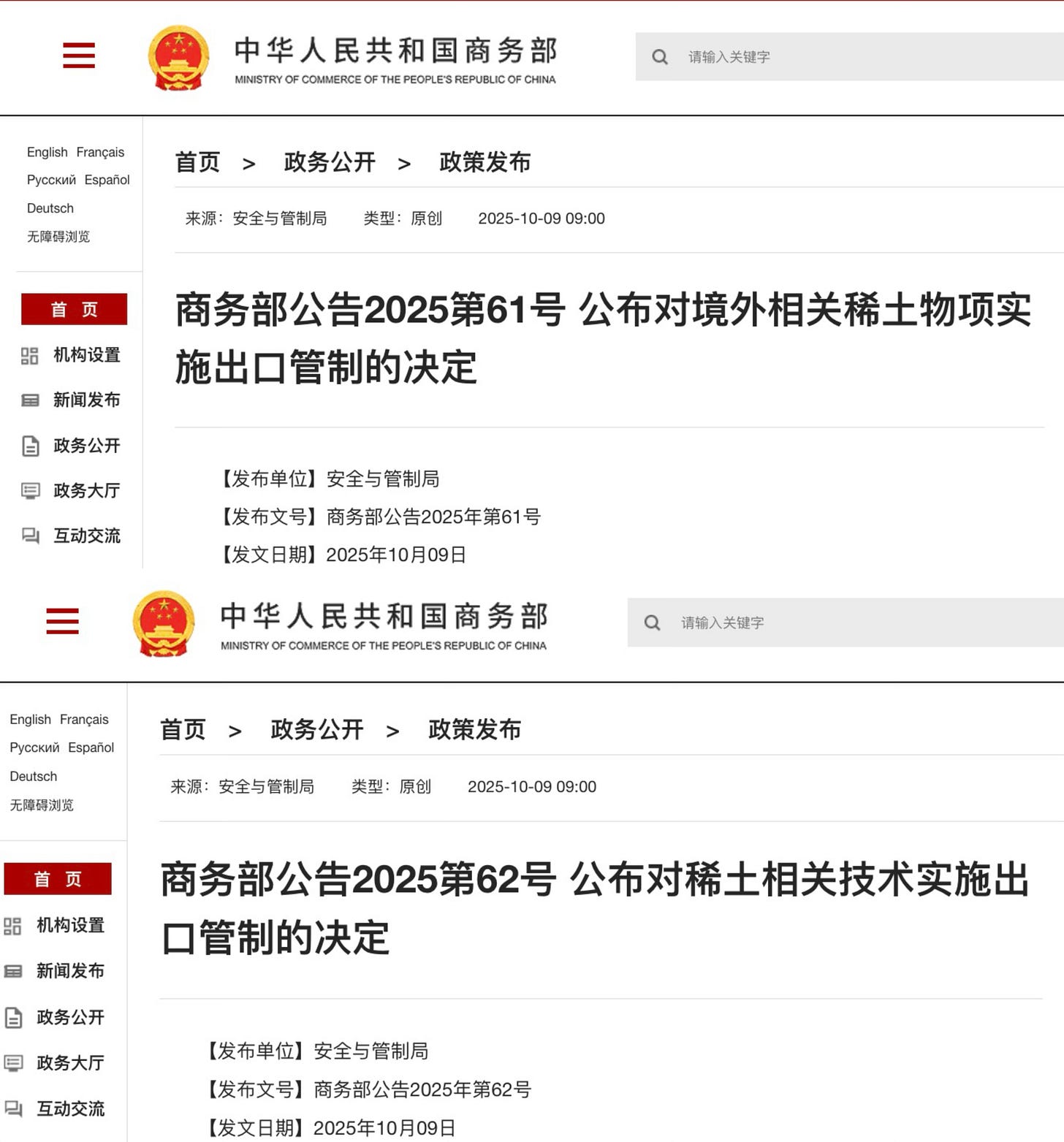The image size is (1064, 1142).
Task: Focus the lower 请输入关键字 search field
Action: [845, 623]
